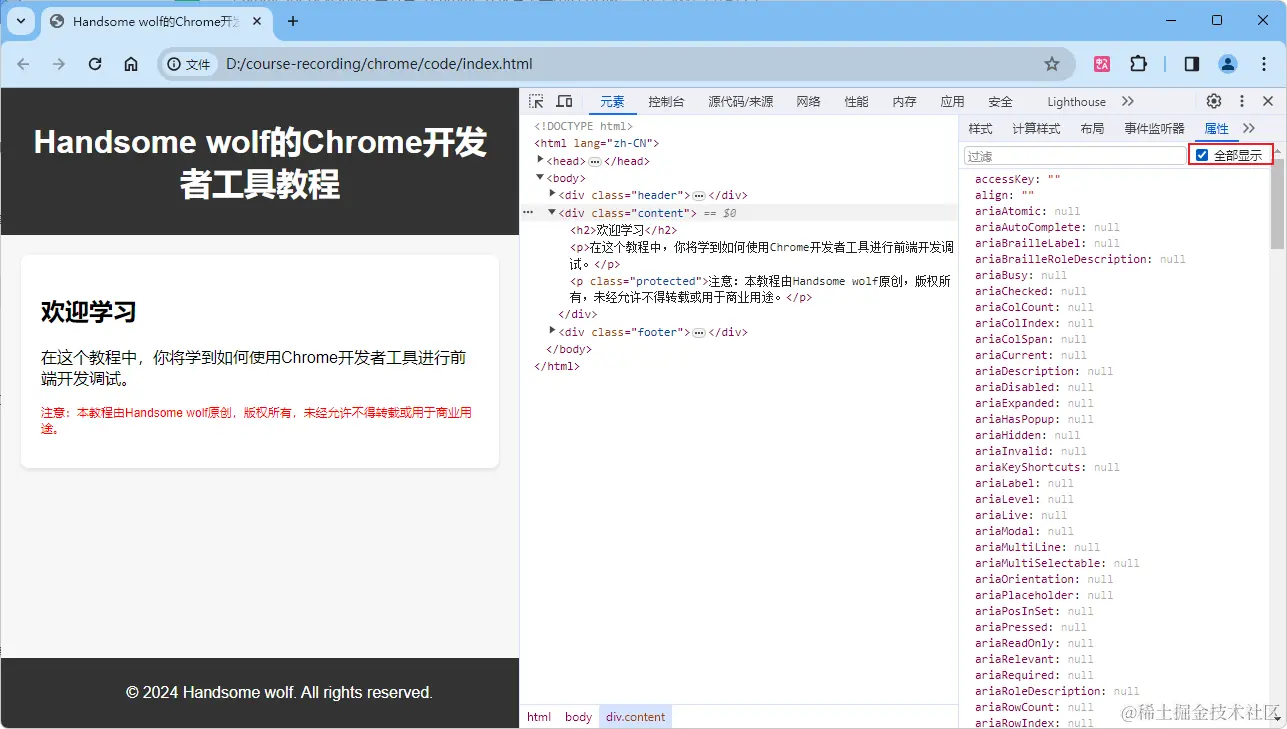Toggle the device toolbar icon in DevTools
The width and height of the screenshot is (1287, 729).
(x=564, y=101)
